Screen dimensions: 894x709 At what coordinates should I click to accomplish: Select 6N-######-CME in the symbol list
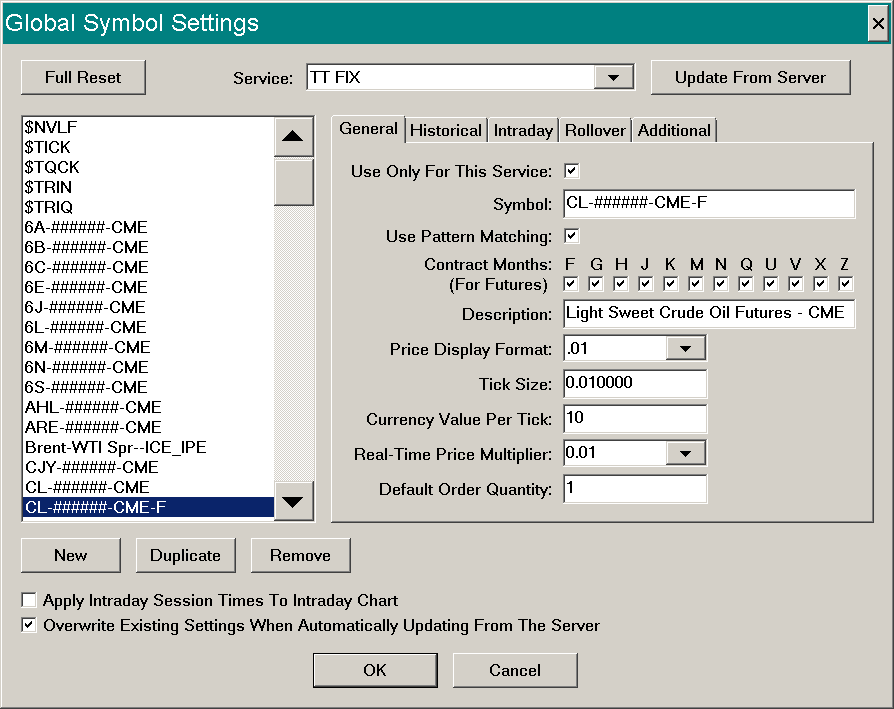148,367
